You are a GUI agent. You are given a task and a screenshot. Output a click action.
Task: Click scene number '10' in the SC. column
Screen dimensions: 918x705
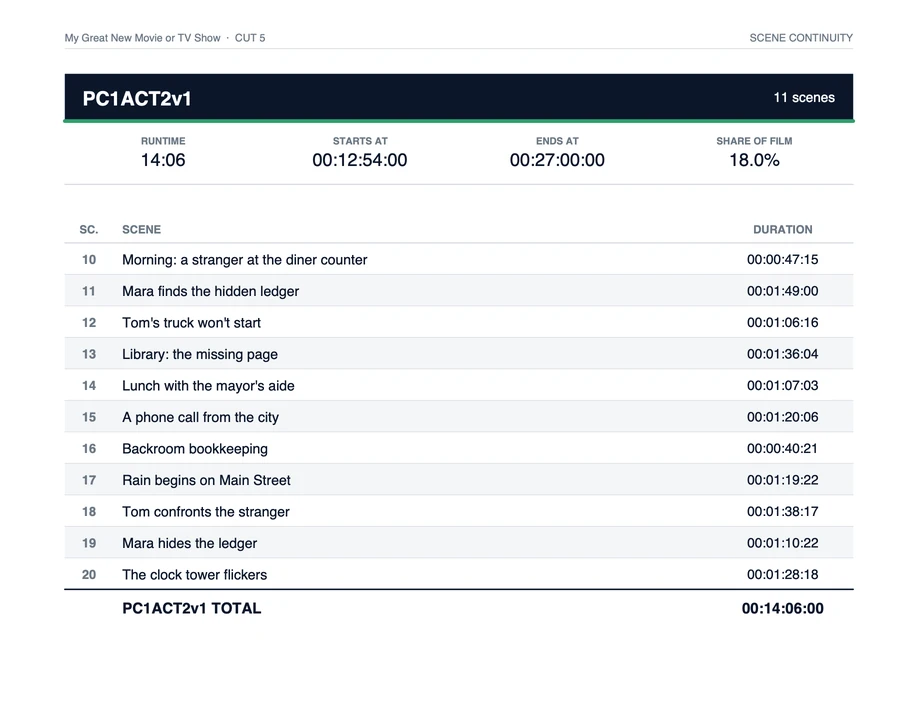[x=89, y=259]
